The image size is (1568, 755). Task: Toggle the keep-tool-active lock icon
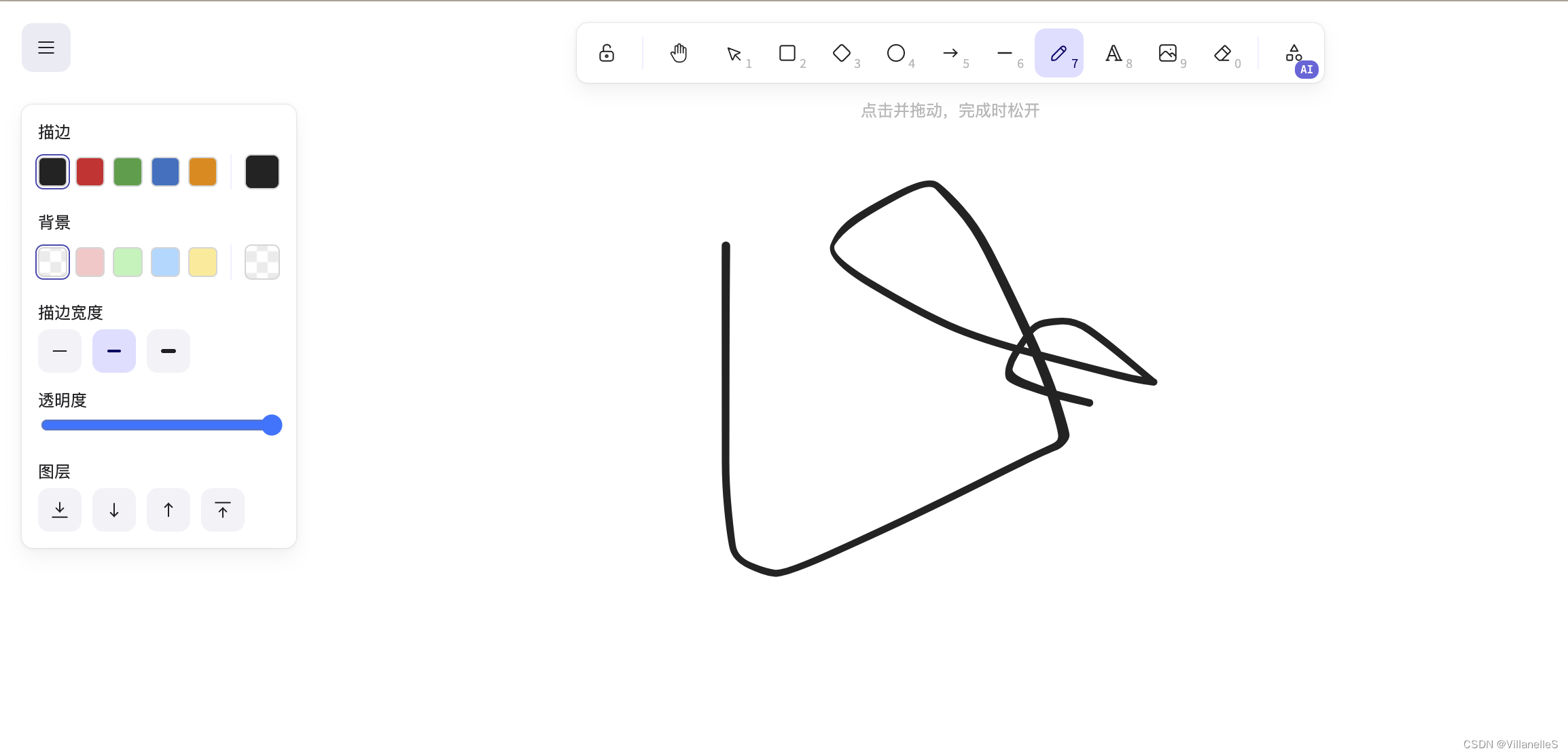coord(607,53)
